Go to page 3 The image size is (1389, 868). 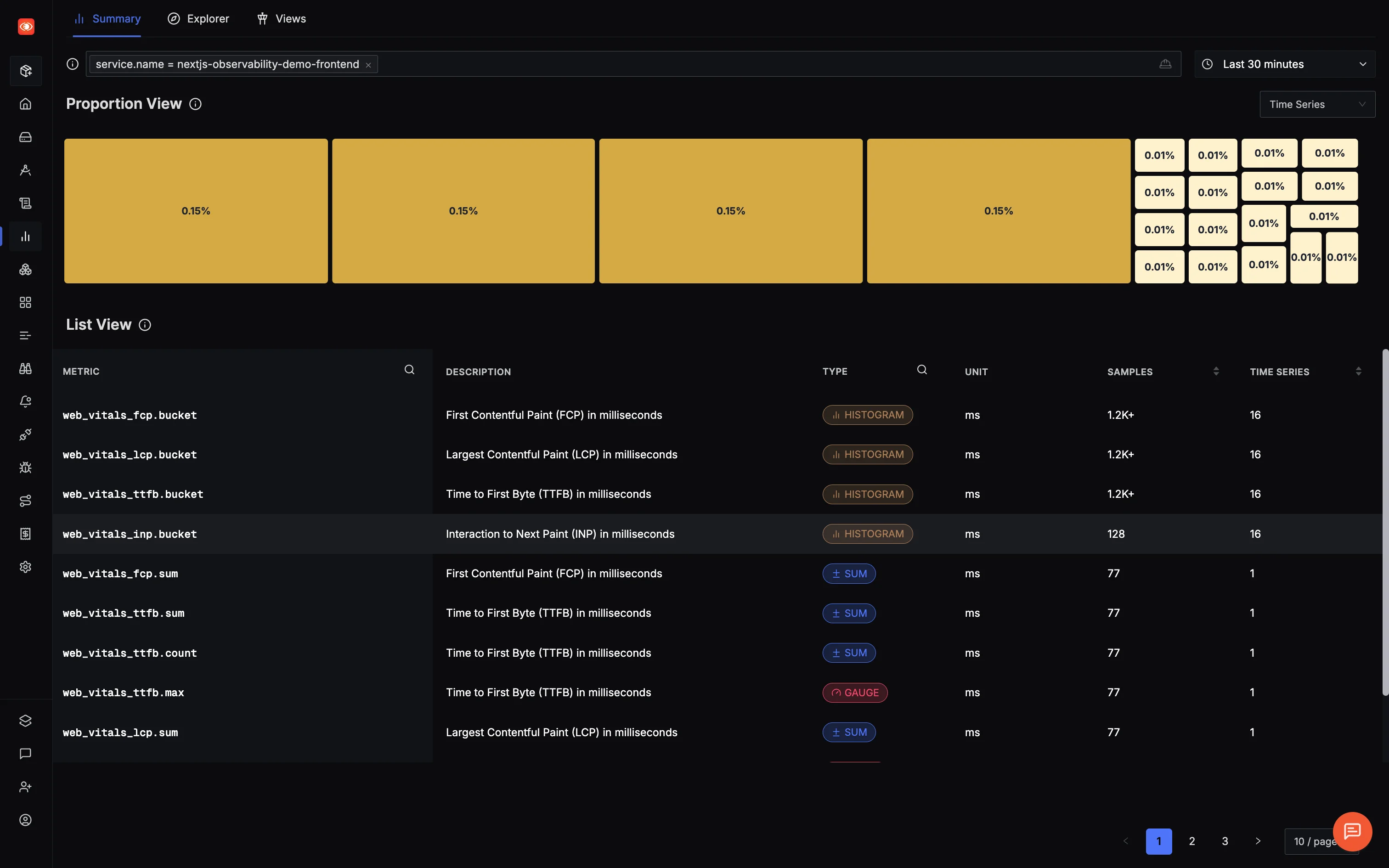tap(1225, 841)
